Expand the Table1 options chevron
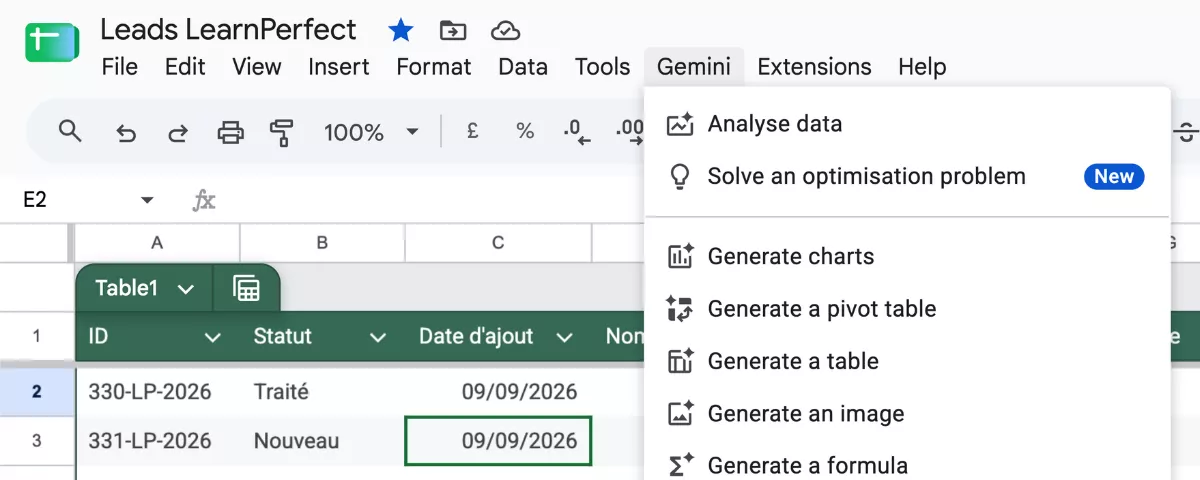Screen dimensions: 1200x480 (x=185, y=289)
